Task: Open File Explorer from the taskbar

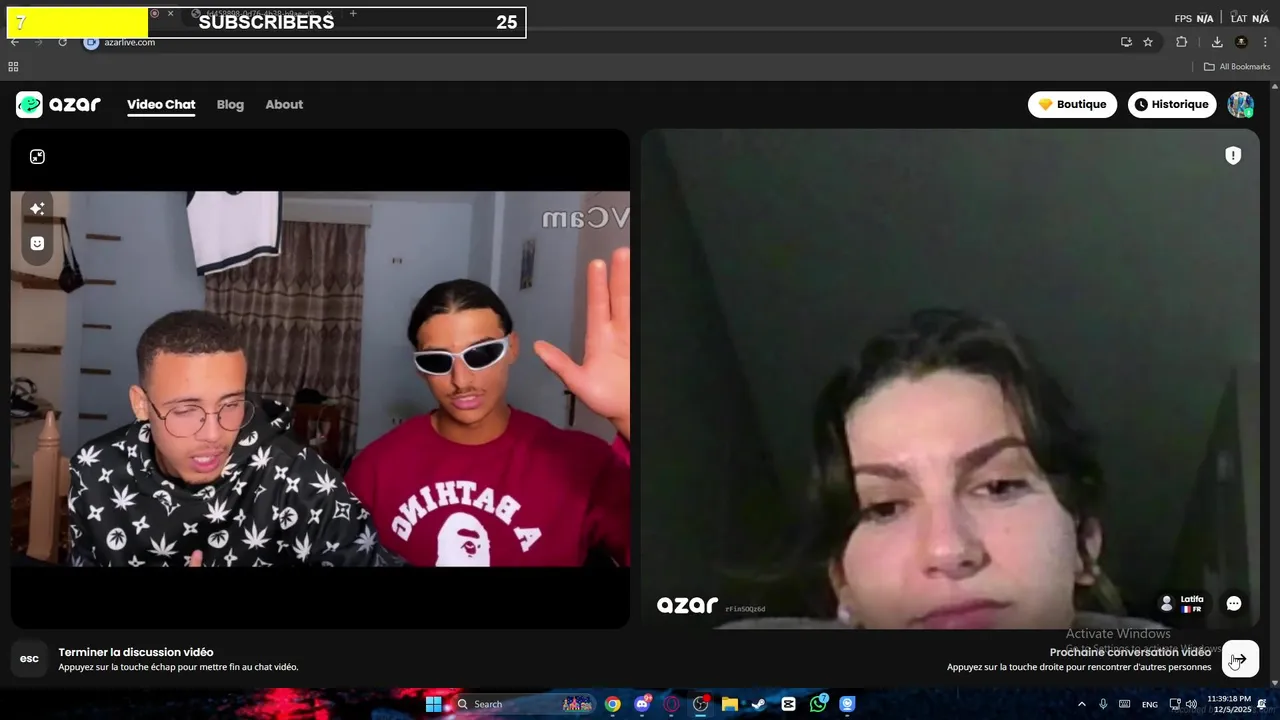Action: pos(730,704)
